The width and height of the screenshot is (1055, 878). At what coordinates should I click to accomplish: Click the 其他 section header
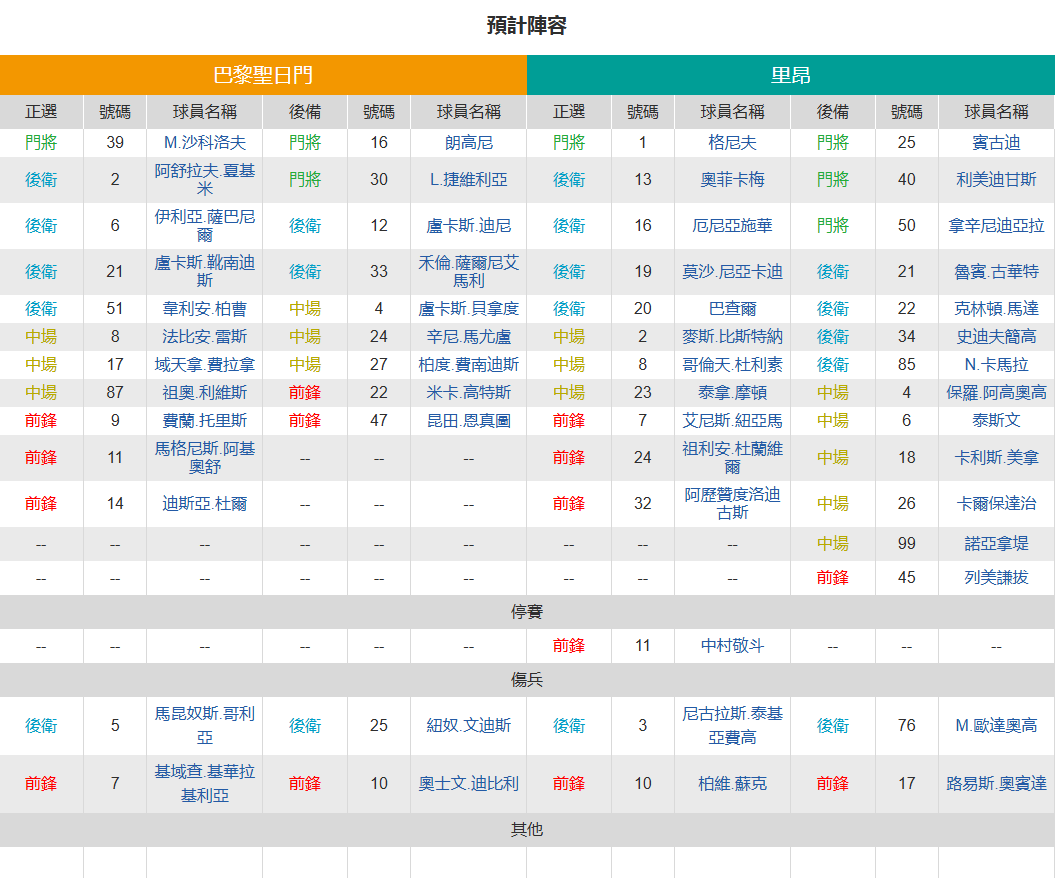coord(527,830)
